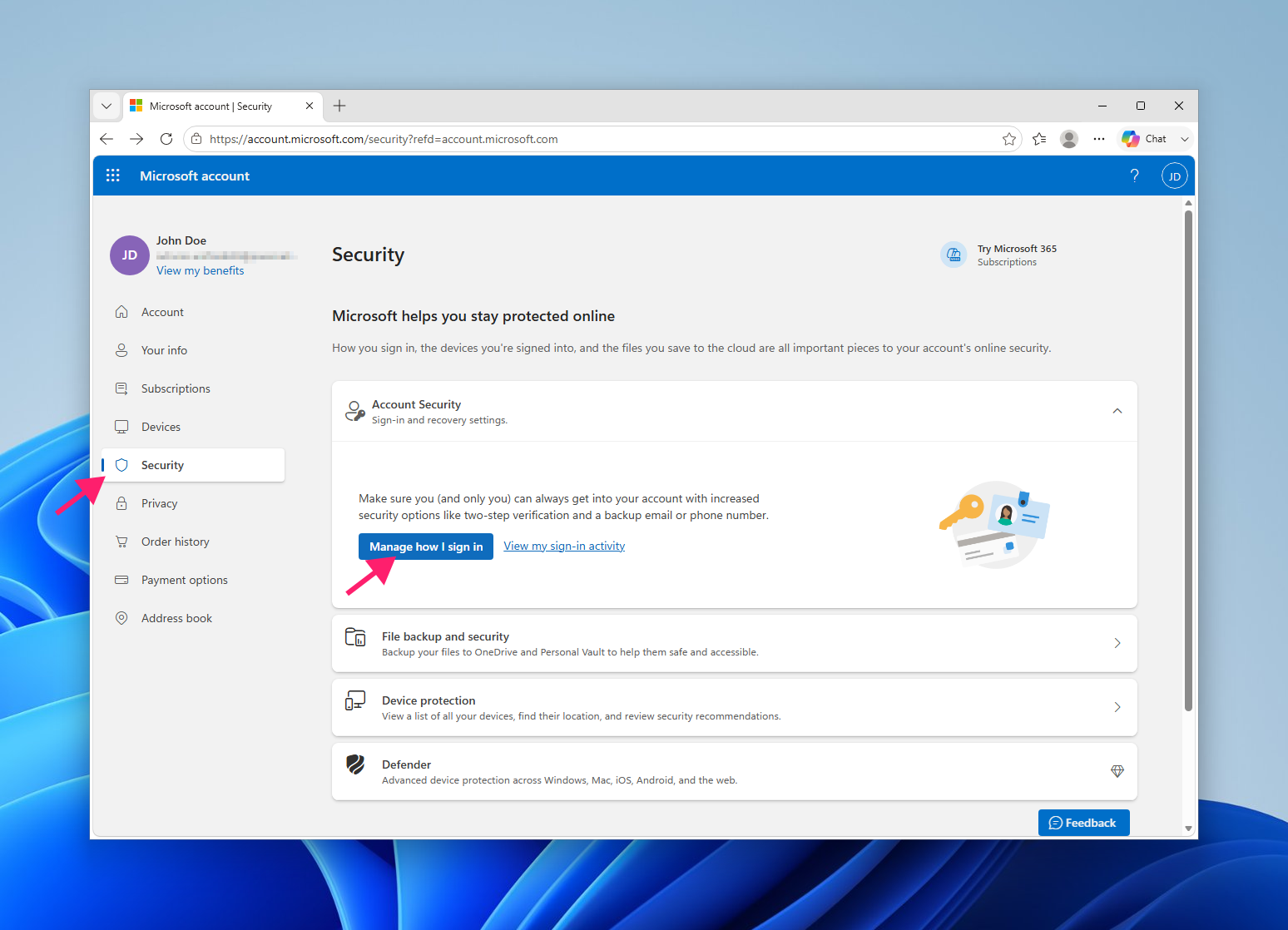Click the Your info person icon
This screenshot has height=930, width=1288.
[121, 350]
